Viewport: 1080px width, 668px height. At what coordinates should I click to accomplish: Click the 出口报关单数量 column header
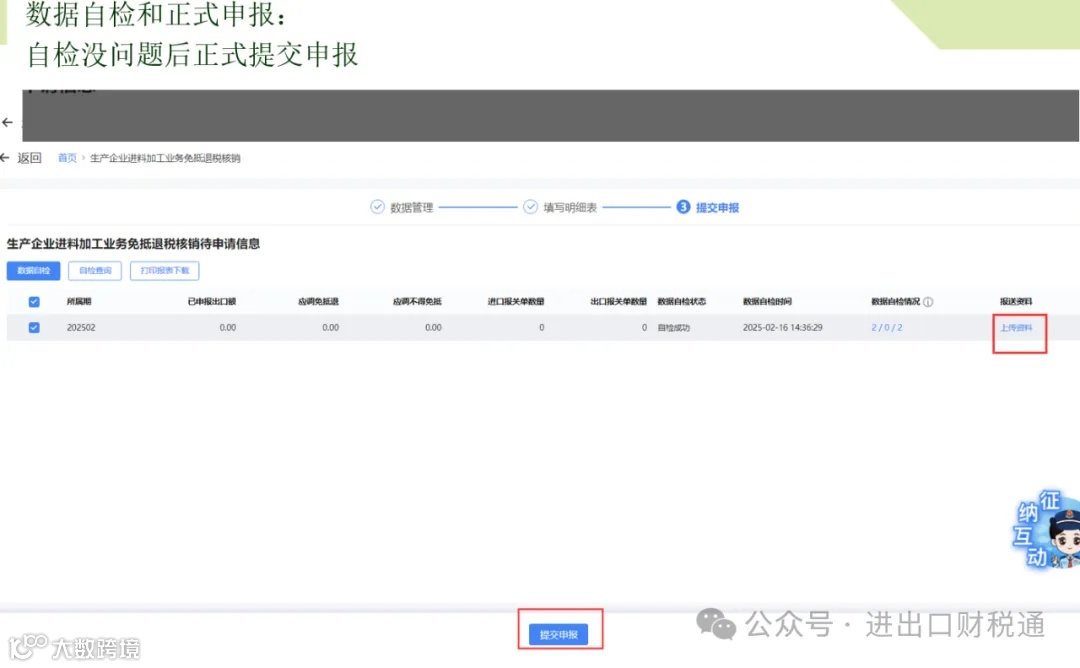coord(619,302)
